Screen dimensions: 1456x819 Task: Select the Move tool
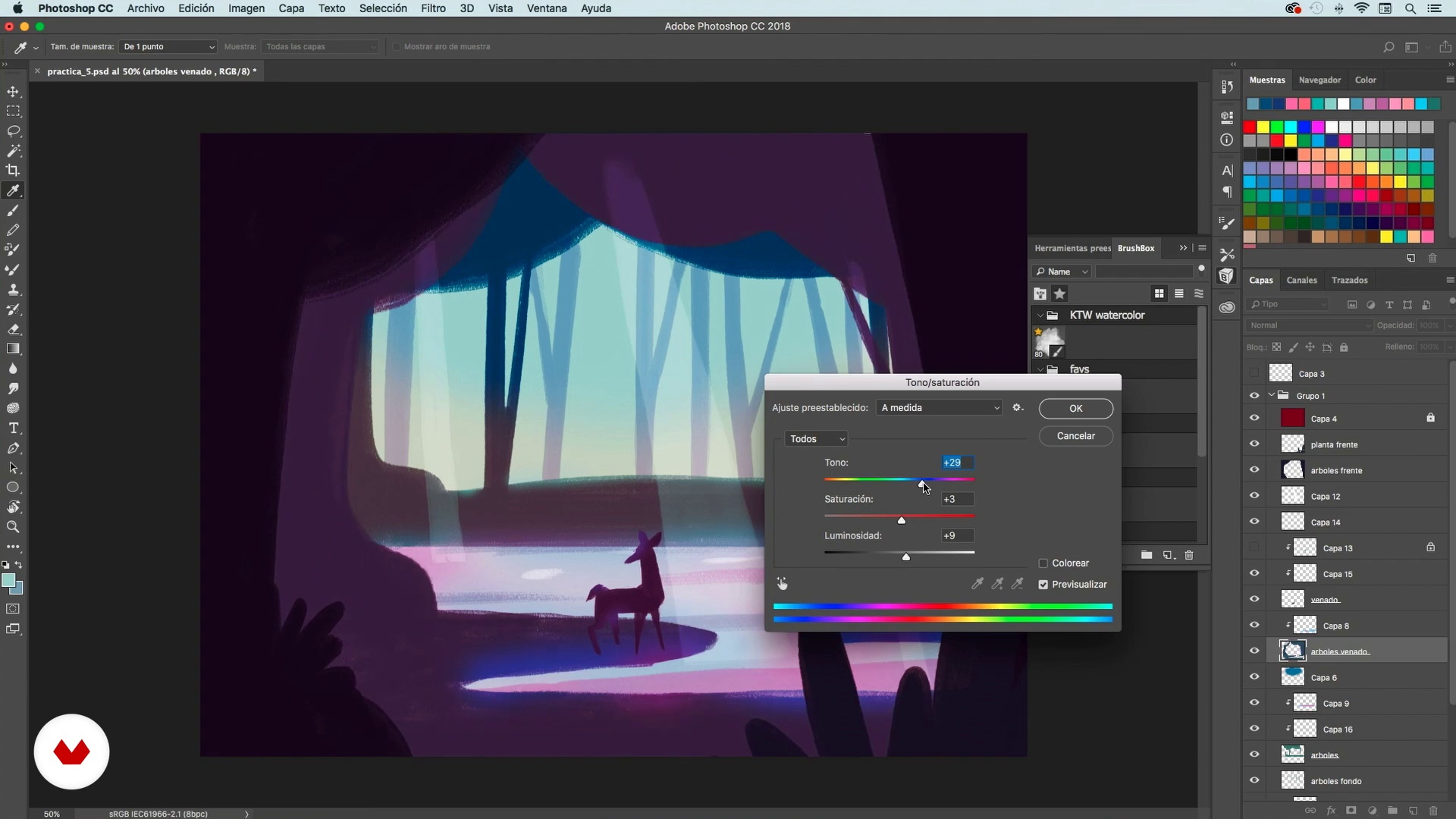tap(14, 92)
